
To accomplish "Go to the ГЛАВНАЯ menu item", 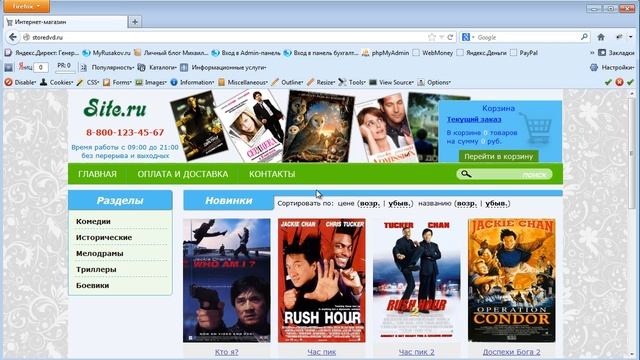I will coord(97,174).
